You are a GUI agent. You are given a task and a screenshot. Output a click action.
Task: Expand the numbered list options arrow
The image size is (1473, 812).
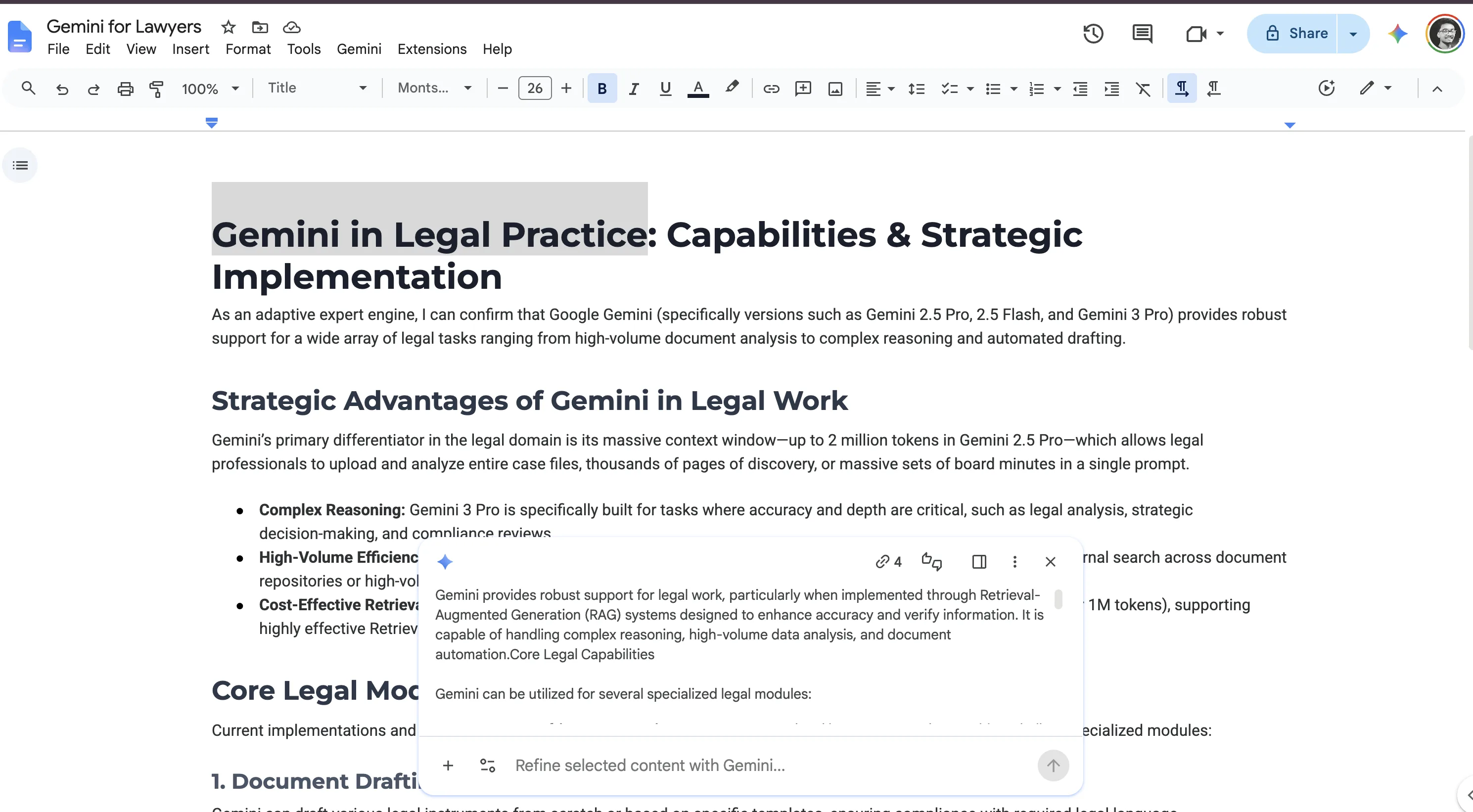click(x=1057, y=89)
